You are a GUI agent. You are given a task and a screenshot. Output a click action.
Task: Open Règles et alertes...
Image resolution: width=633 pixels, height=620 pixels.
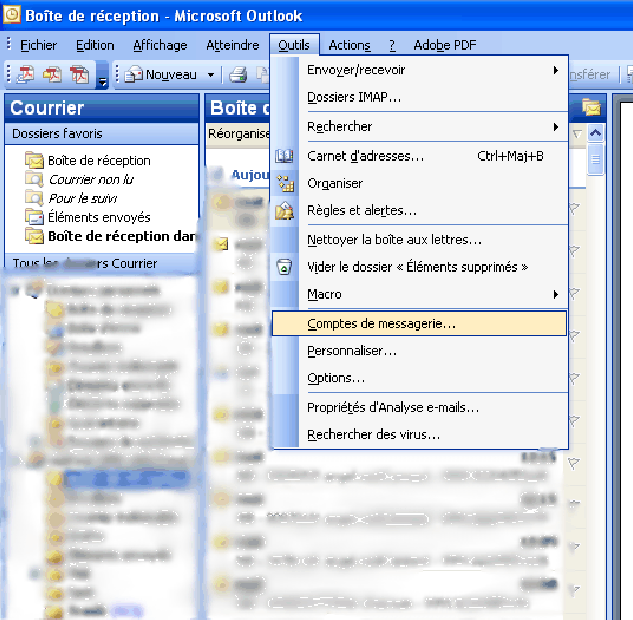[420, 211]
